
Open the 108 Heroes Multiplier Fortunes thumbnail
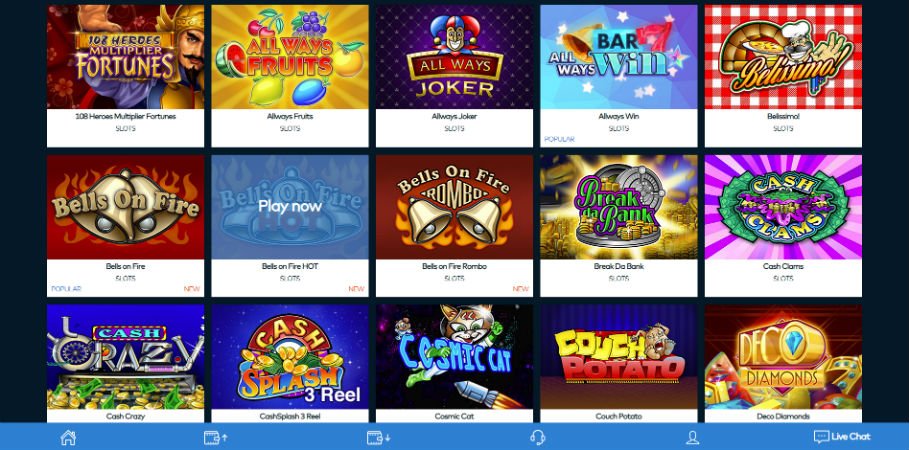125,57
